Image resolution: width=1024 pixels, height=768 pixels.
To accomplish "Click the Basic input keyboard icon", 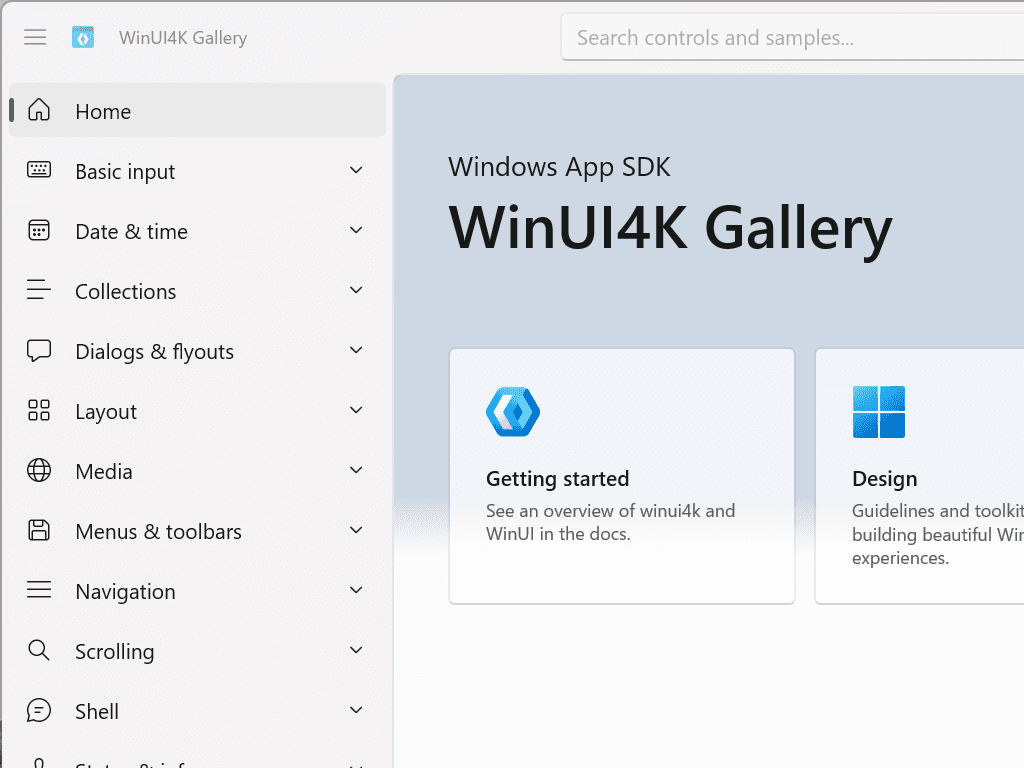I will point(39,170).
